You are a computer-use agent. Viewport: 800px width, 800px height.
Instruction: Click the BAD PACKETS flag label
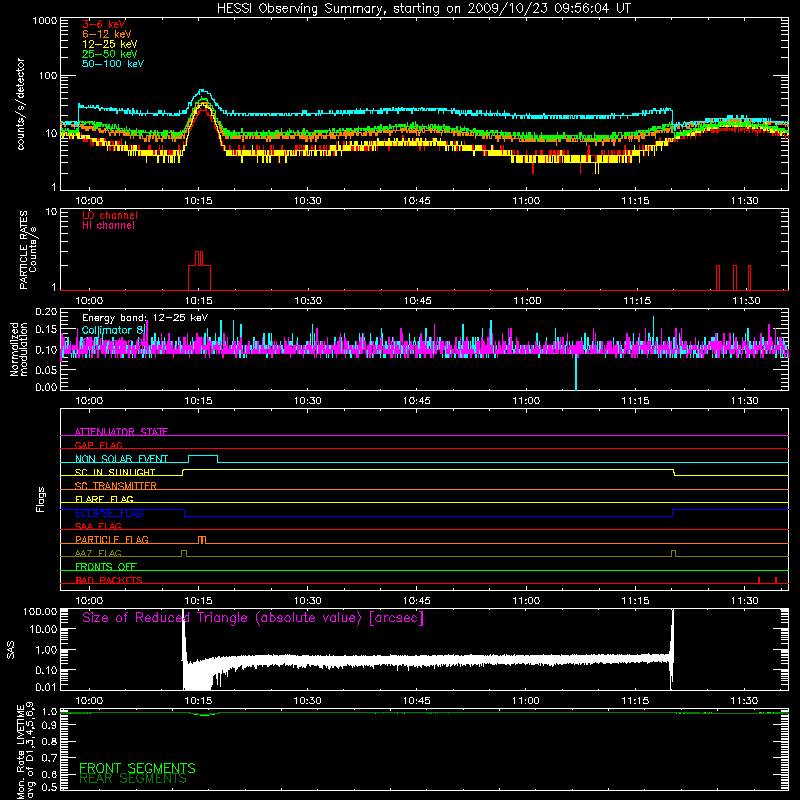pos(109,580)
